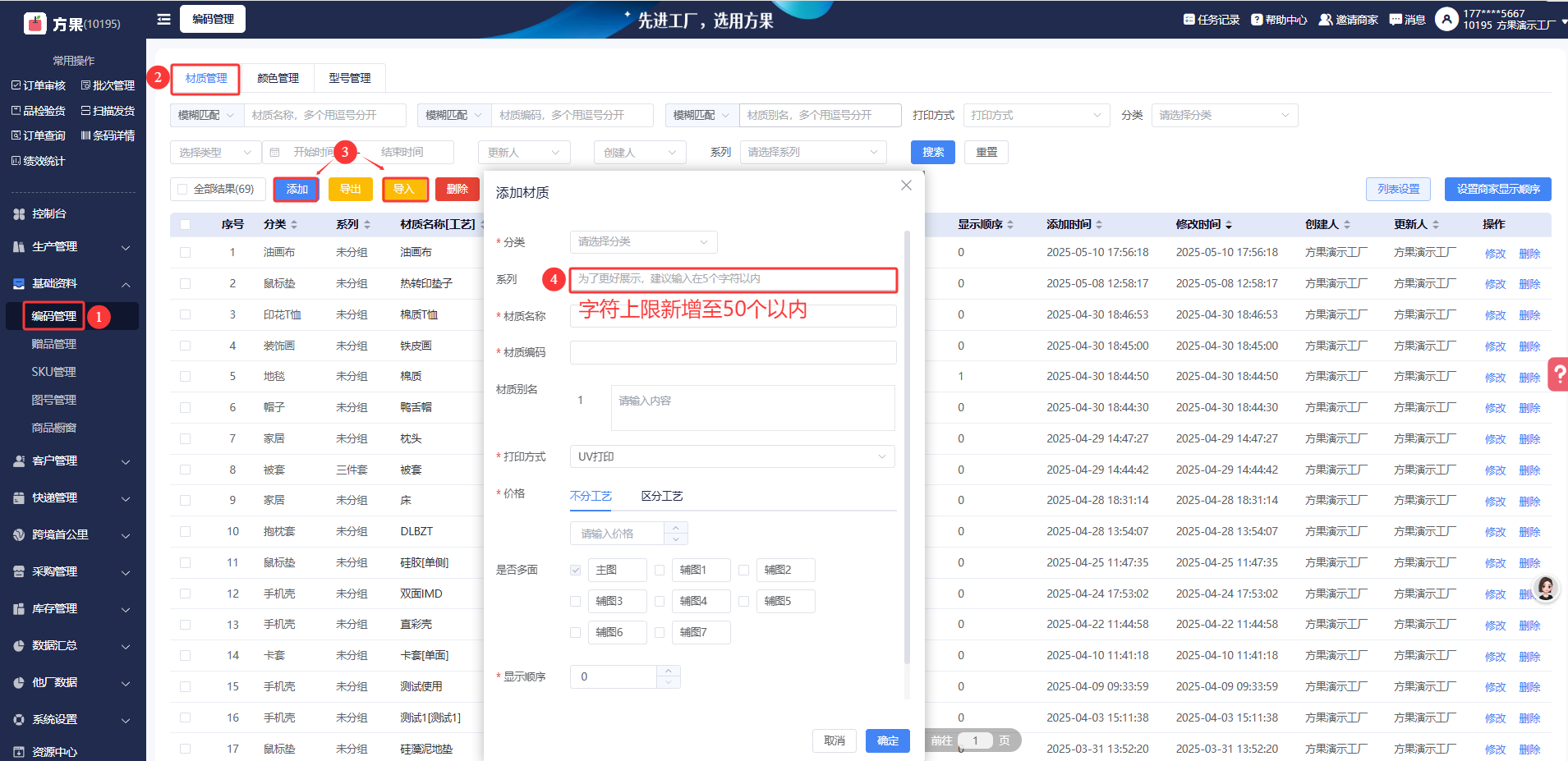Image resolution: width=1568 pixels, height=761 pixels.
Task: Click the 基础资料 sidebar icon
Action: pos(19,284)
